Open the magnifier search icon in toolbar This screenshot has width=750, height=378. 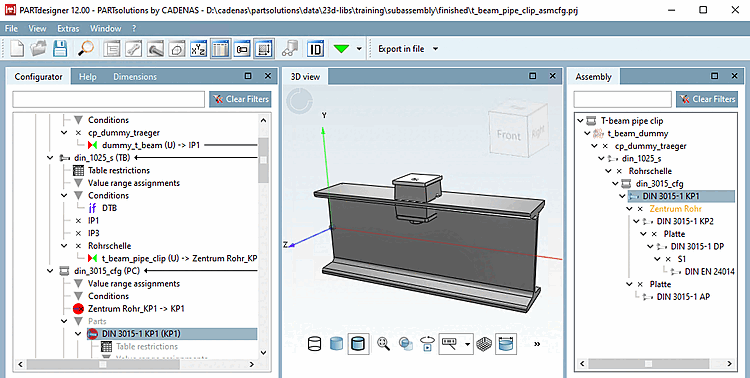[x=86, y=49]
